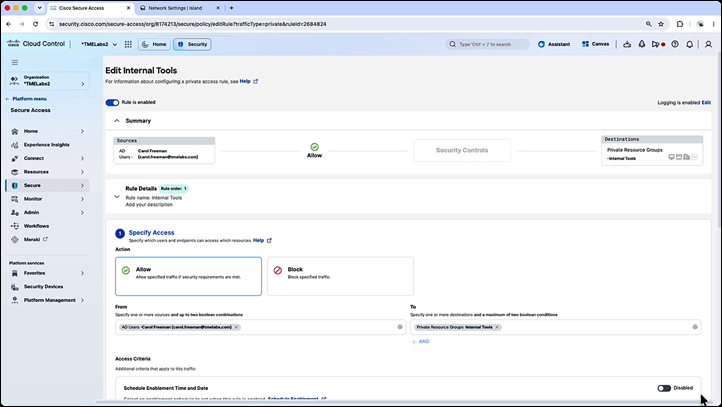Click the zoom magnifier icon in address bar
Image resolution: width=722 pixels, height=407 pixels.
point(648,24)
